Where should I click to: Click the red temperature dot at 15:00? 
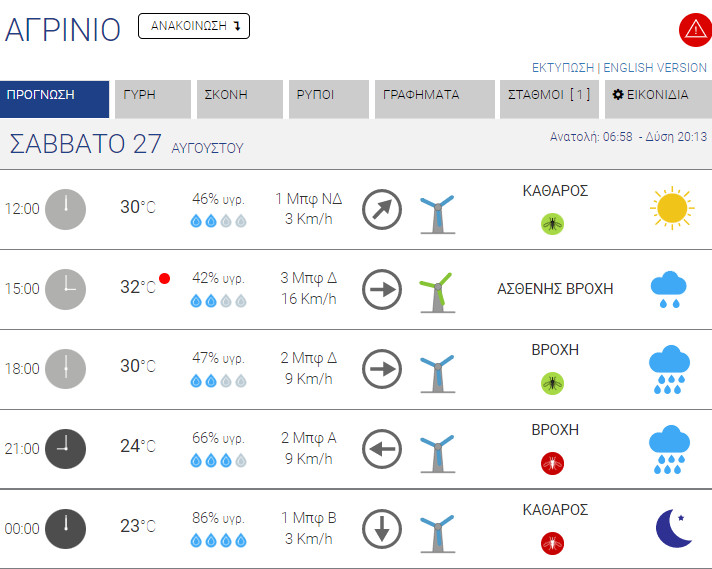pyautogui.click(x=164, y=278)
